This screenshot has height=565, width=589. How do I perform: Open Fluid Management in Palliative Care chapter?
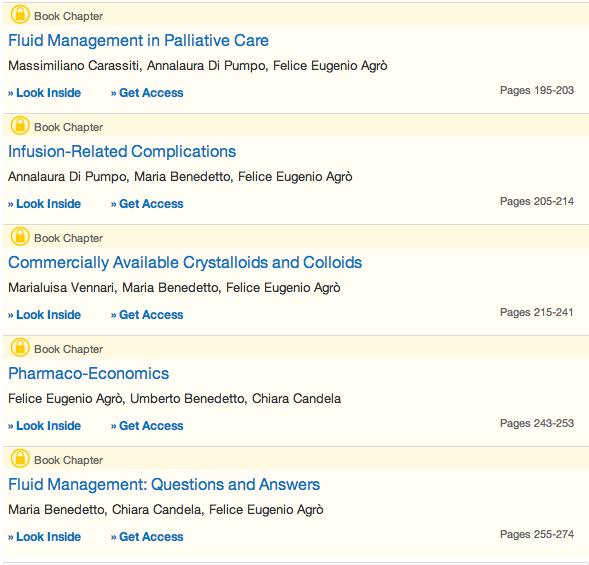[x=138, y=41]
